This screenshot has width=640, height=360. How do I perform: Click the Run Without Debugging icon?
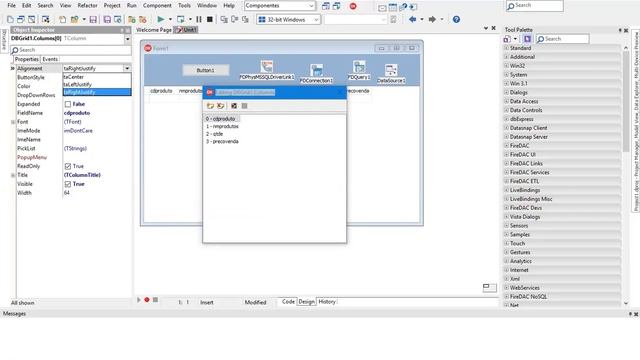(180, 19)
